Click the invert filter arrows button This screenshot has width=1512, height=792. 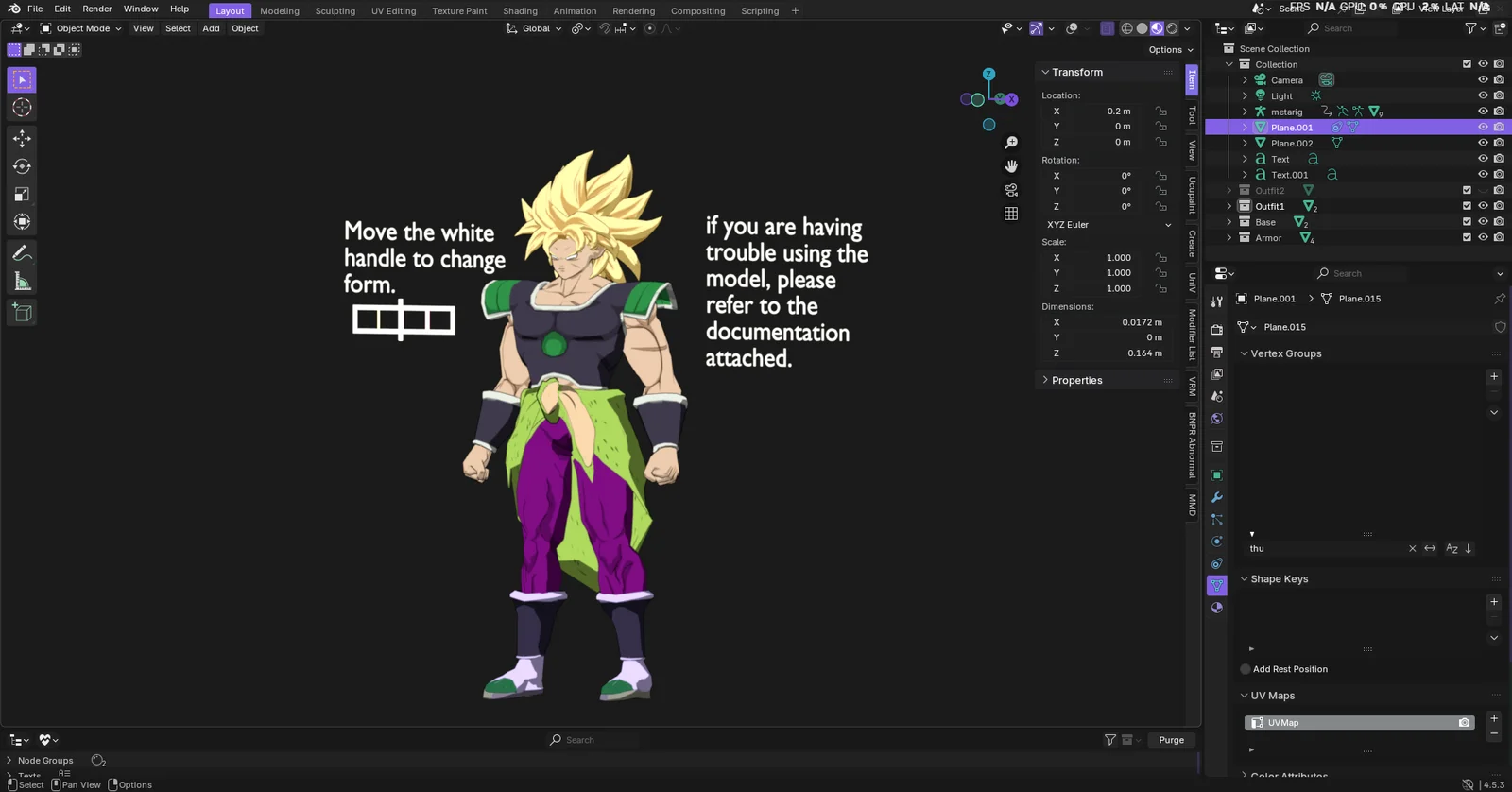click(x=1430, y=548)
